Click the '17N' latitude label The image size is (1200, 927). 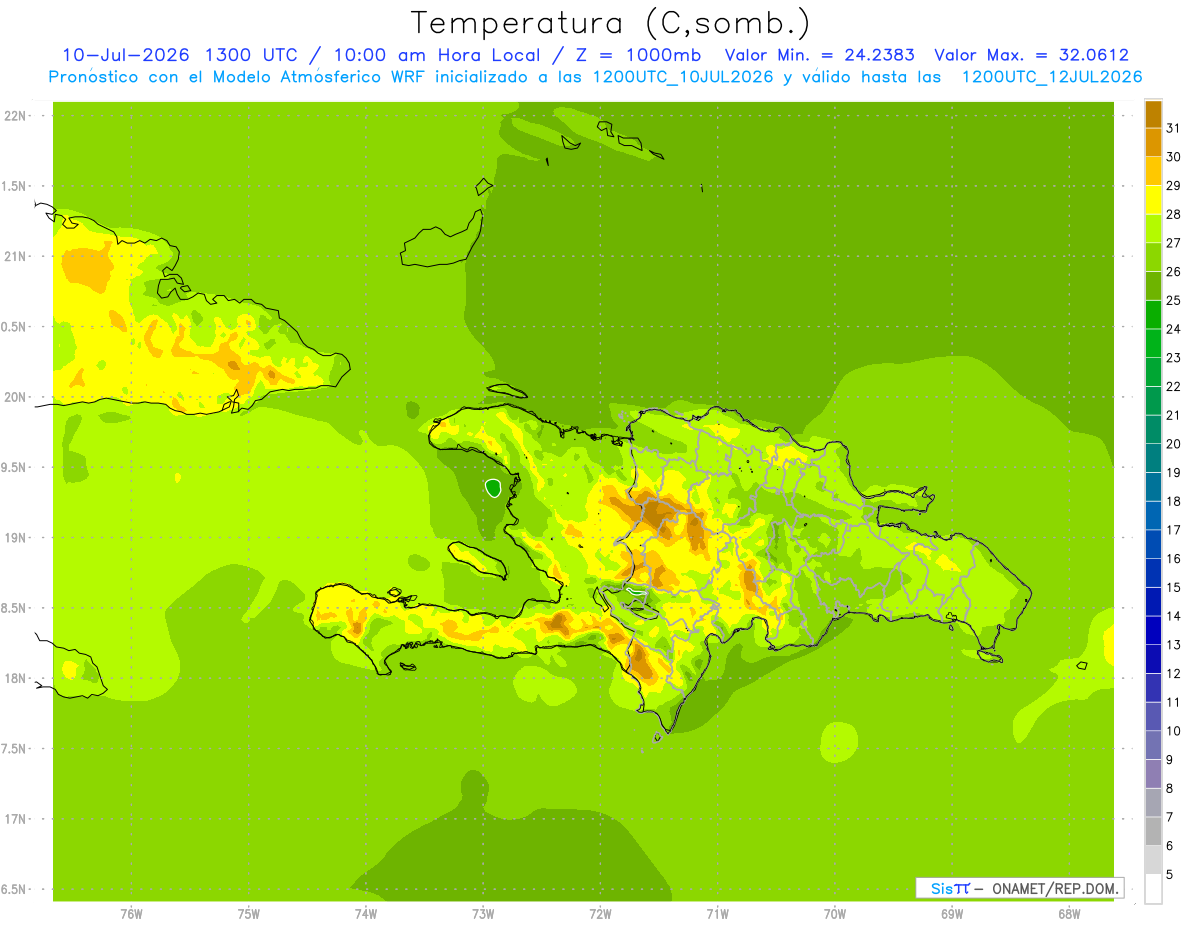pos(14,819)
